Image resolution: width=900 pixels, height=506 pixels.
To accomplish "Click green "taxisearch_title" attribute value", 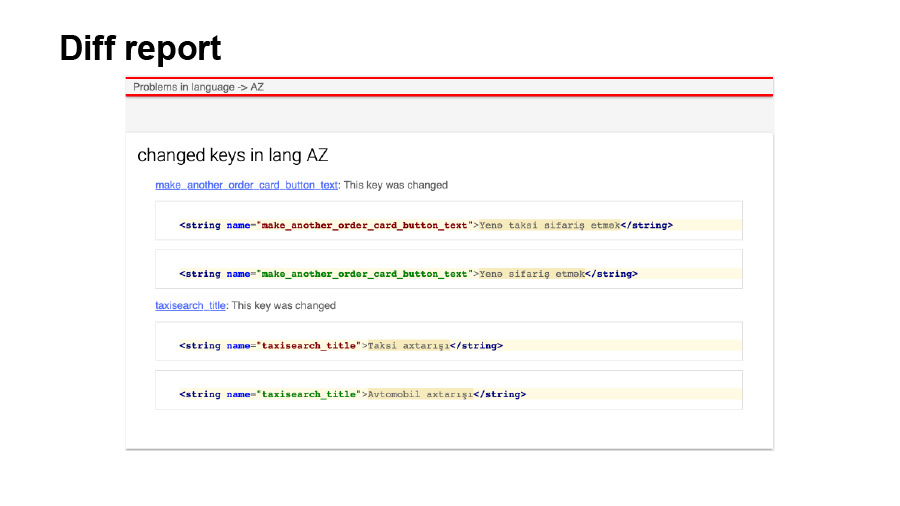I will [309, 394].
